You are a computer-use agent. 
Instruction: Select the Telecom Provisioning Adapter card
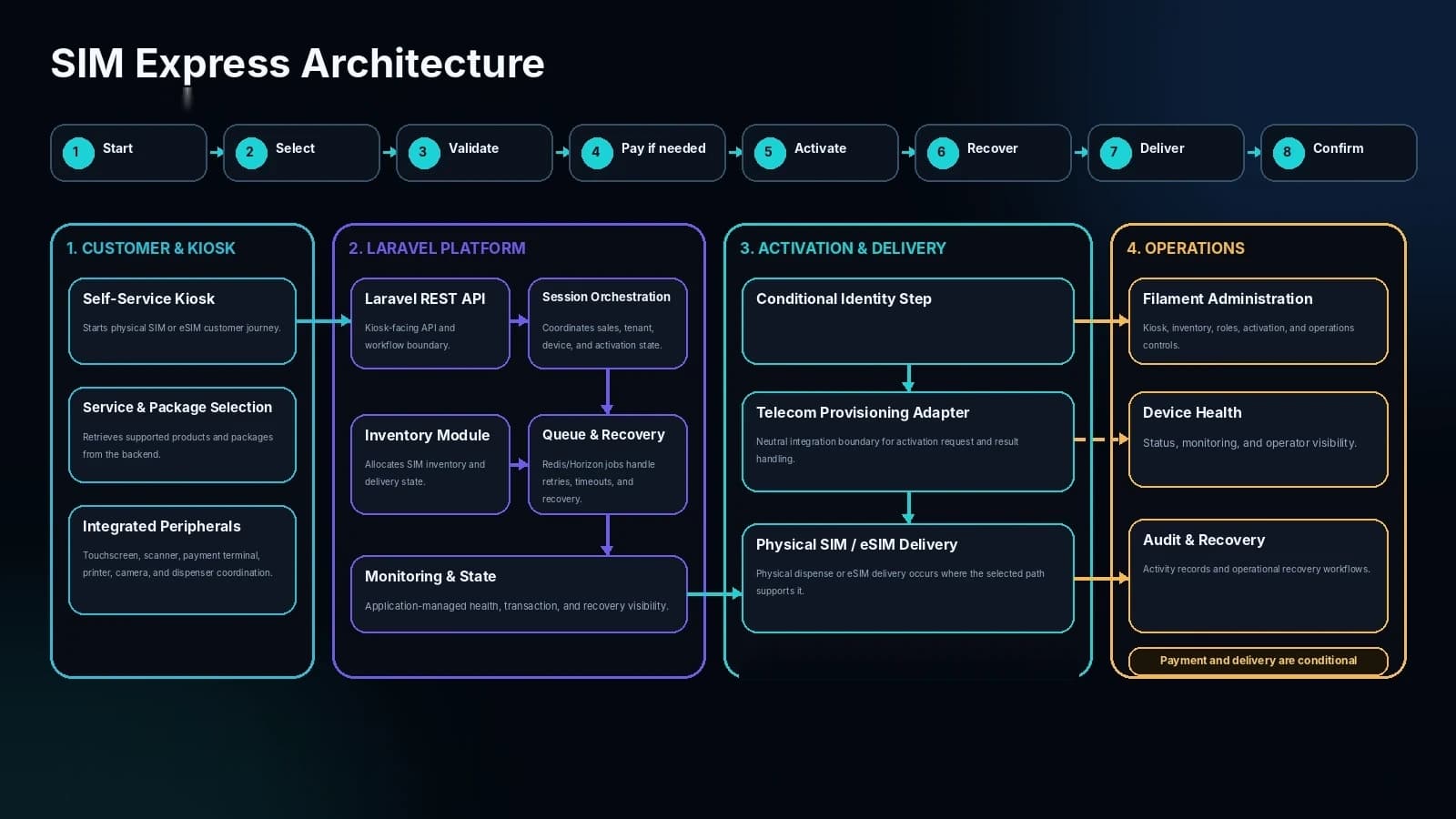click(908, 441)
